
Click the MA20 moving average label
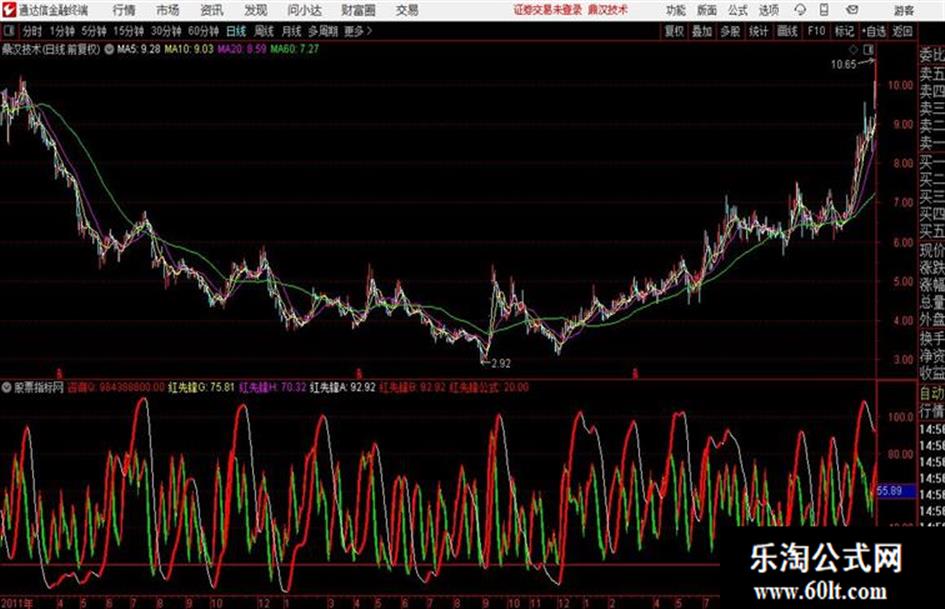242,49
